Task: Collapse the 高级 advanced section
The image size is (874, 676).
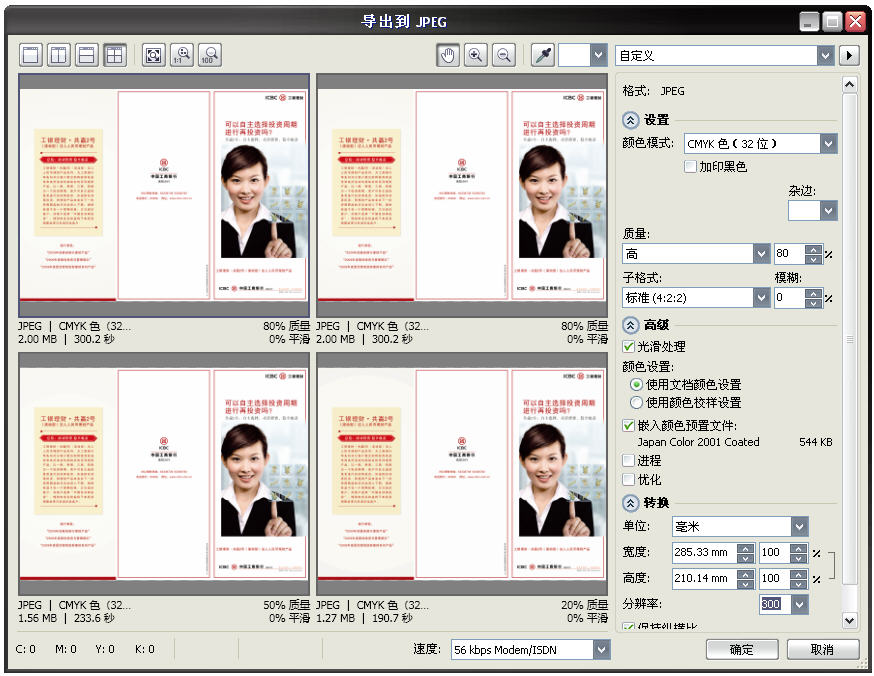Action: [x=628, y=325]
